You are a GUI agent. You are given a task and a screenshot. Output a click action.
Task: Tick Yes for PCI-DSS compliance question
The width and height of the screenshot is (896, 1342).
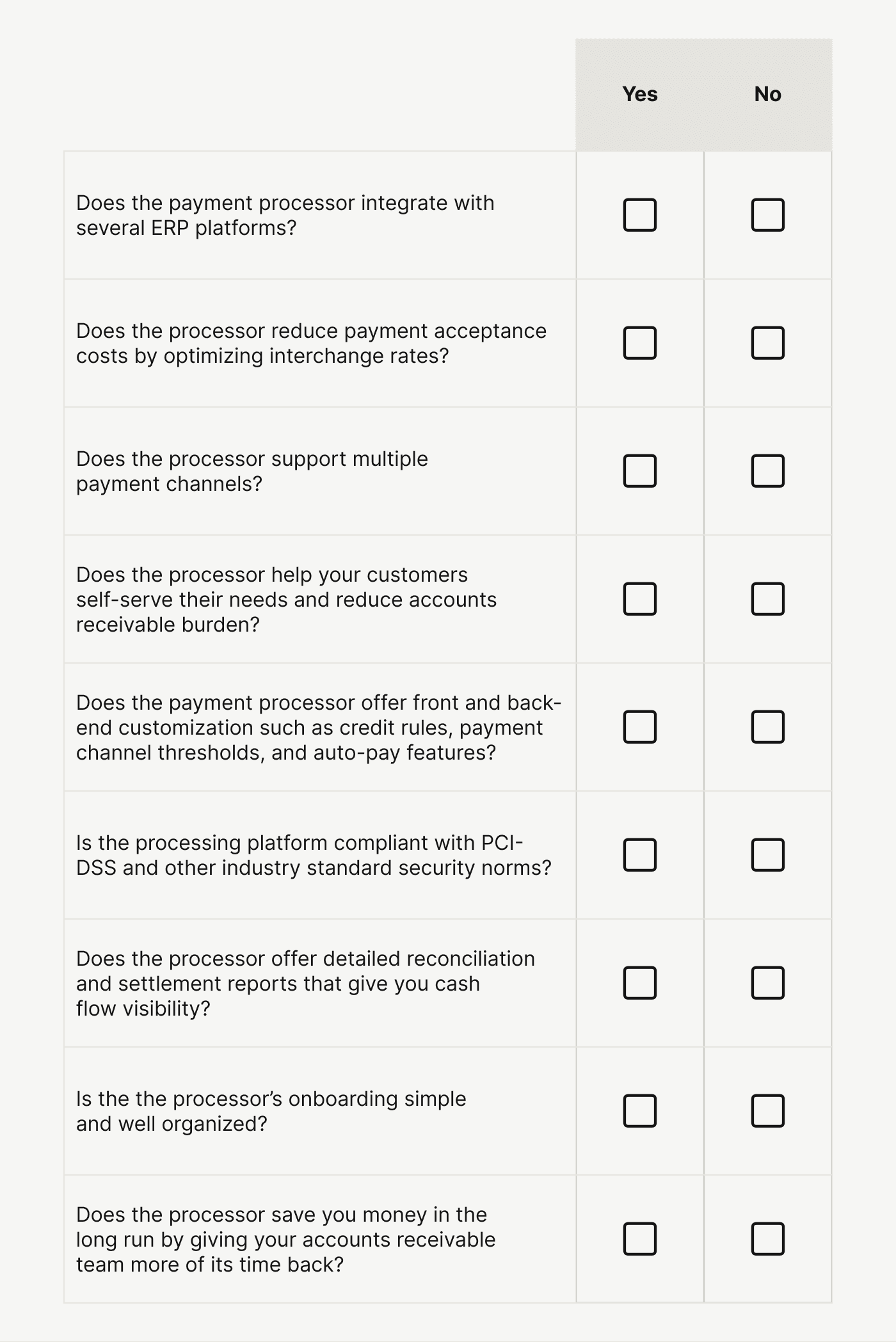(x=640, y=855)
